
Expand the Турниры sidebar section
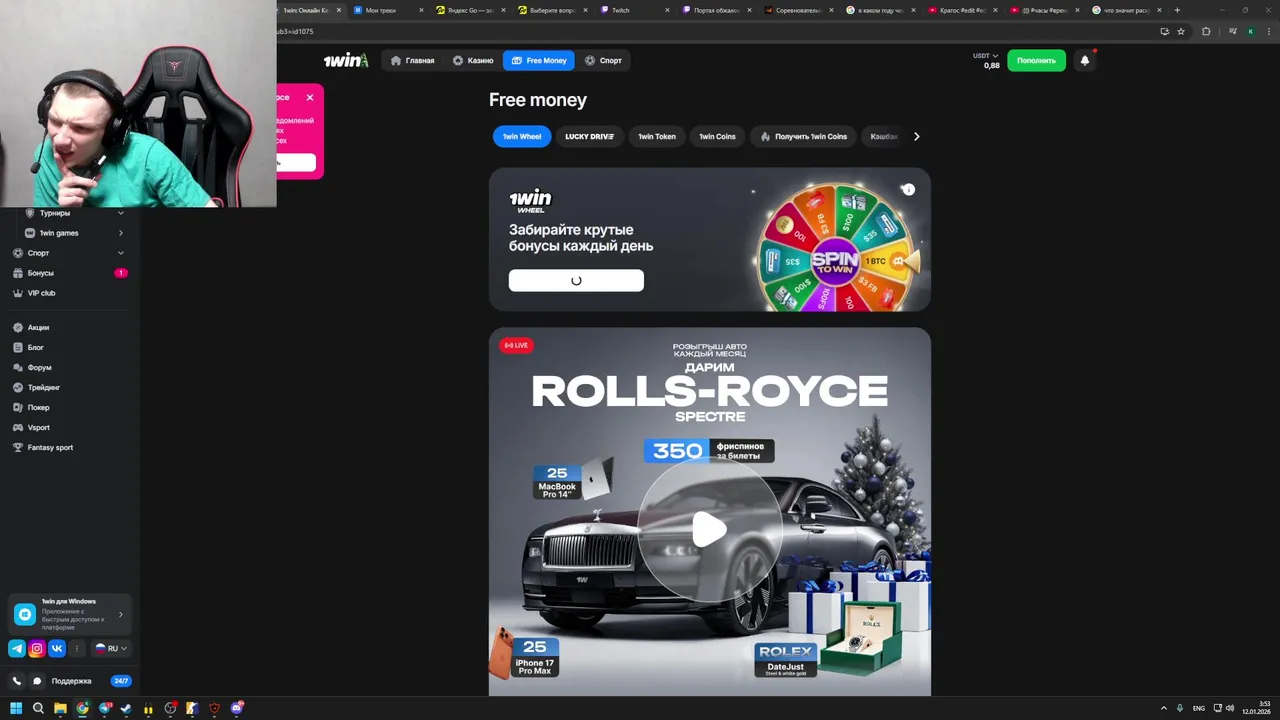coord(121,213)
